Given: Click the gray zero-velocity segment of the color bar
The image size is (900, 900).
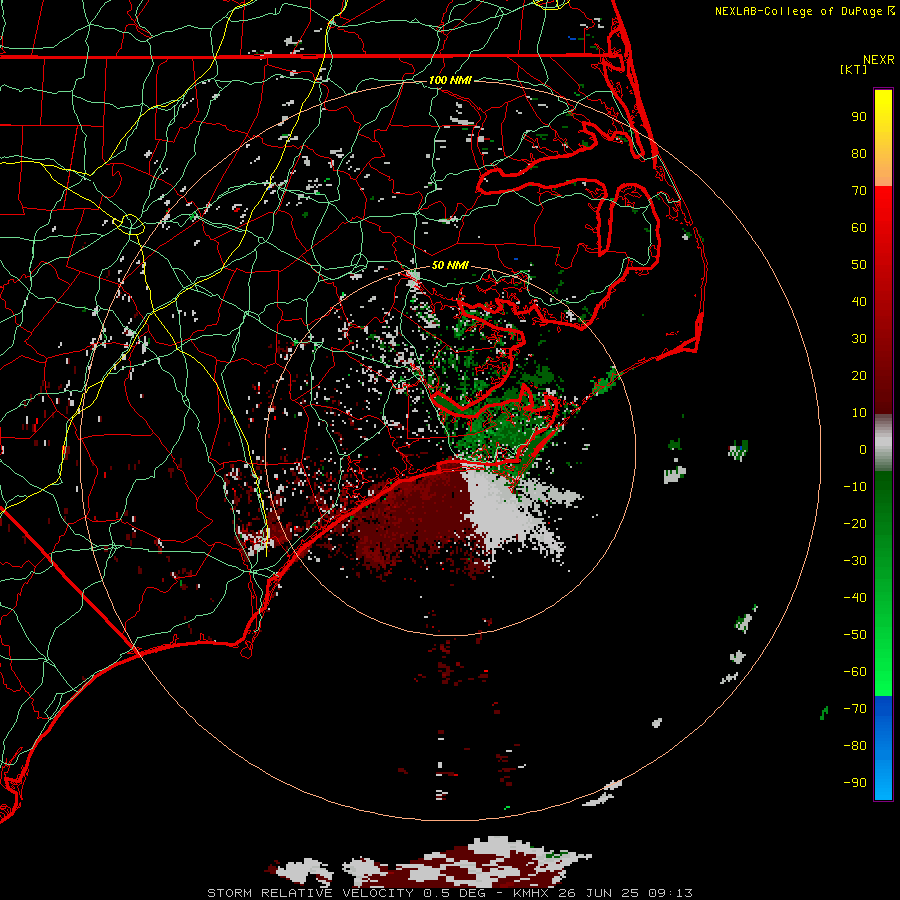Looking at the screenshot, I should (883, 443).
